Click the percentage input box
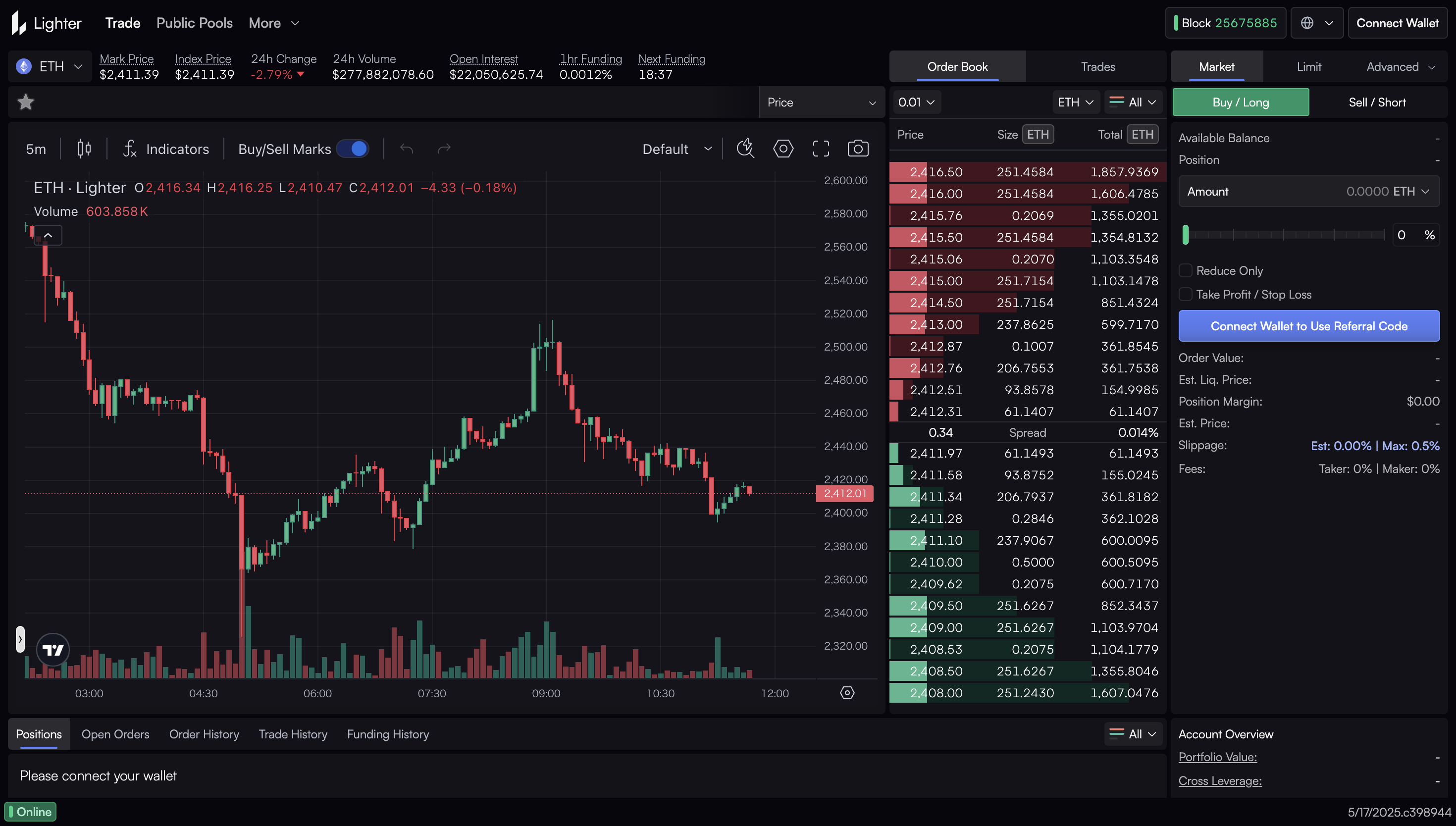Viewport: 1456px width, 826px height. click(1416, 234)
